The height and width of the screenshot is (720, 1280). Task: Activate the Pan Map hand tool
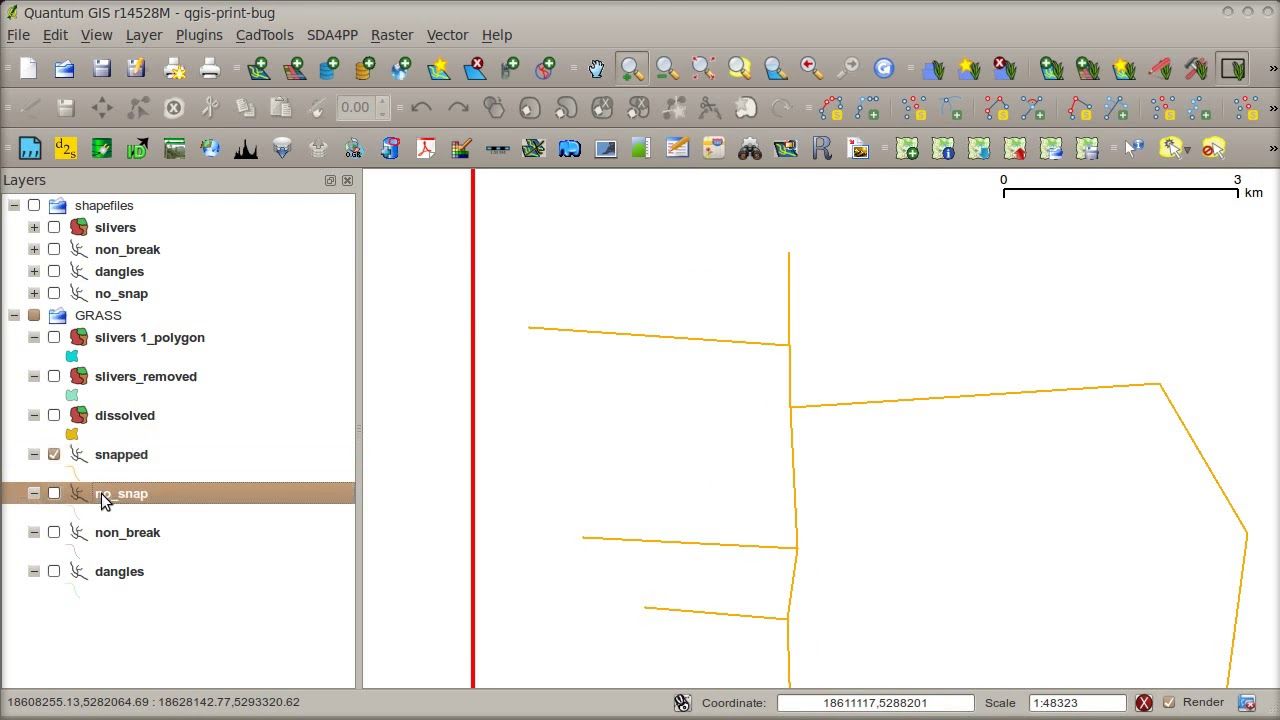click(x=597, y=68)
